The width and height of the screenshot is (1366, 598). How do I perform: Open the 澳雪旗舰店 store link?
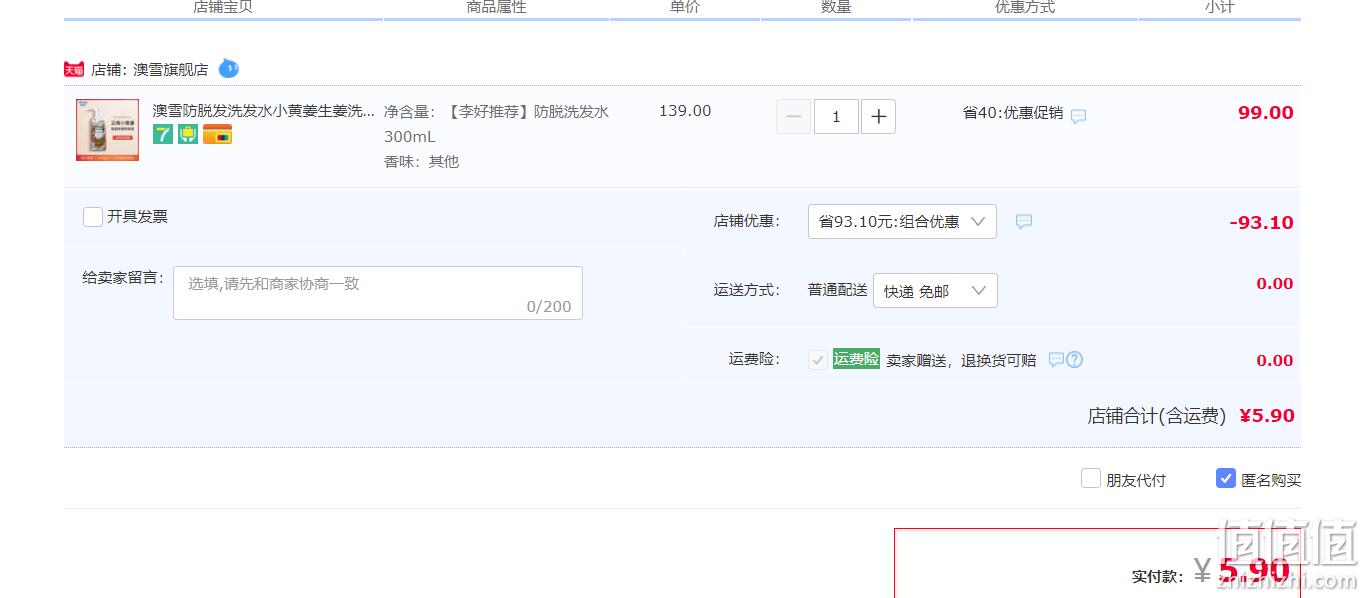[x=171, y=70]
